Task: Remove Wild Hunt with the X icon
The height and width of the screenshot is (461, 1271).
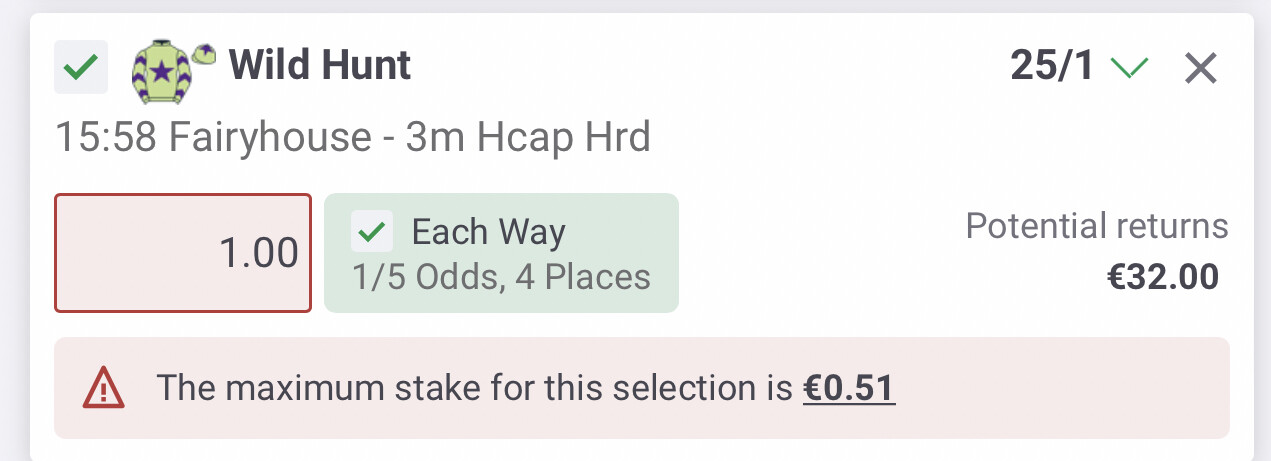Action: (x=1200, y=68)
